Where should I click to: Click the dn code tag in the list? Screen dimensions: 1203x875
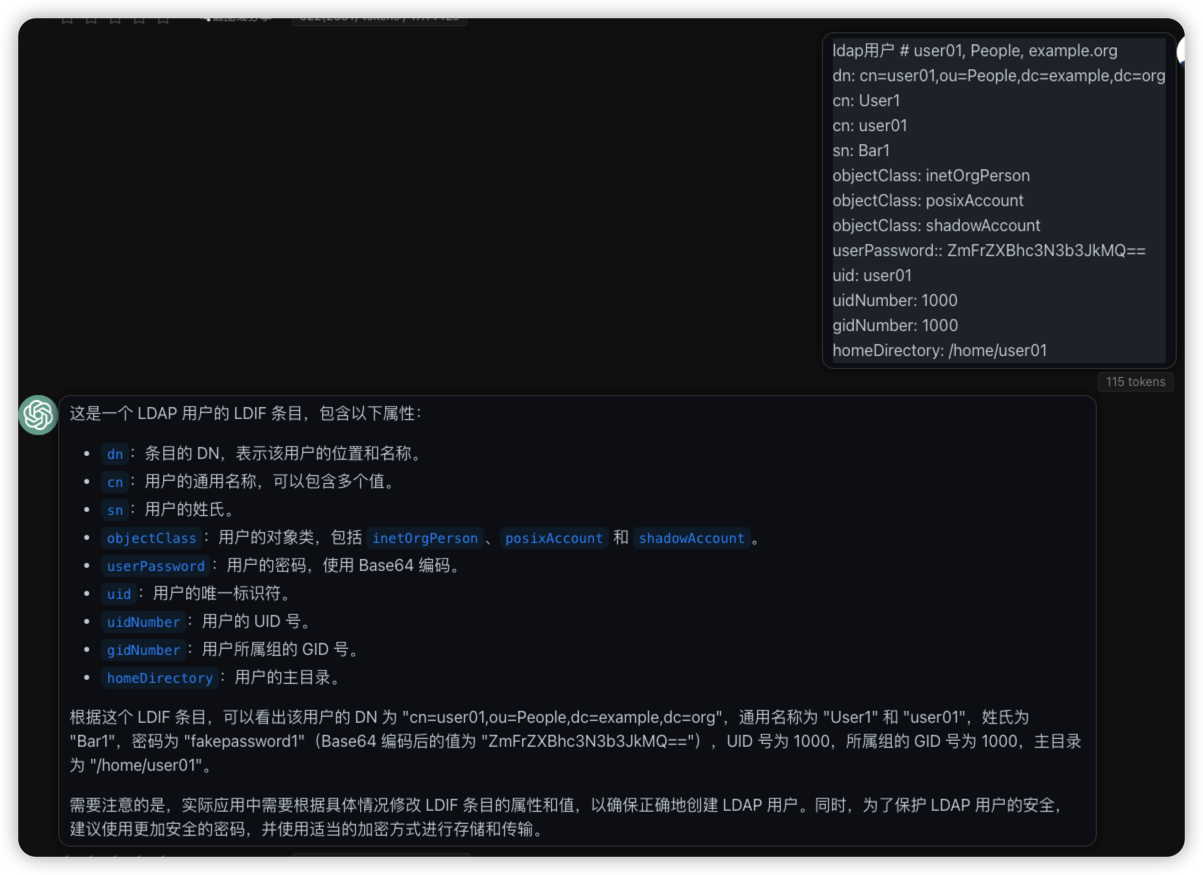pyautogui.click(x=115, y=454)
